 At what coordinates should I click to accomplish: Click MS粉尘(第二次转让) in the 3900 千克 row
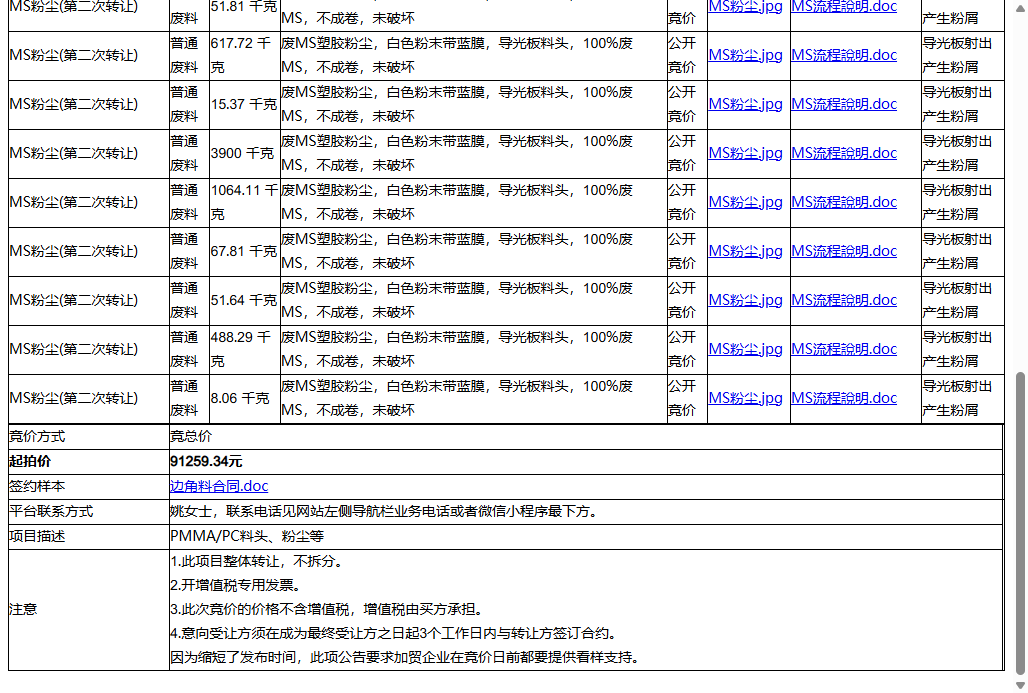tap(74, 153)
